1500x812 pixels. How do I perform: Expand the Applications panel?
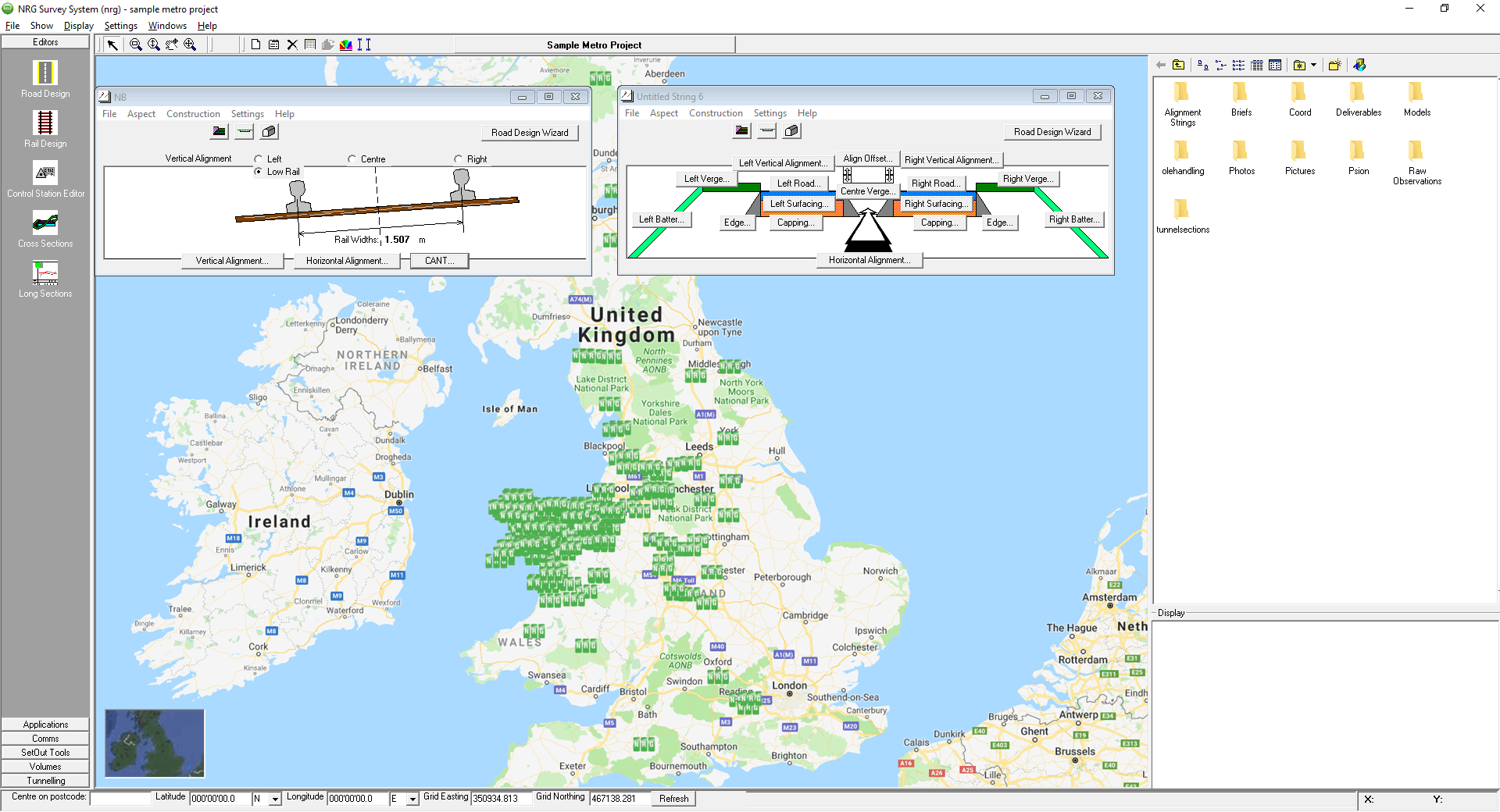click(45, 725)
